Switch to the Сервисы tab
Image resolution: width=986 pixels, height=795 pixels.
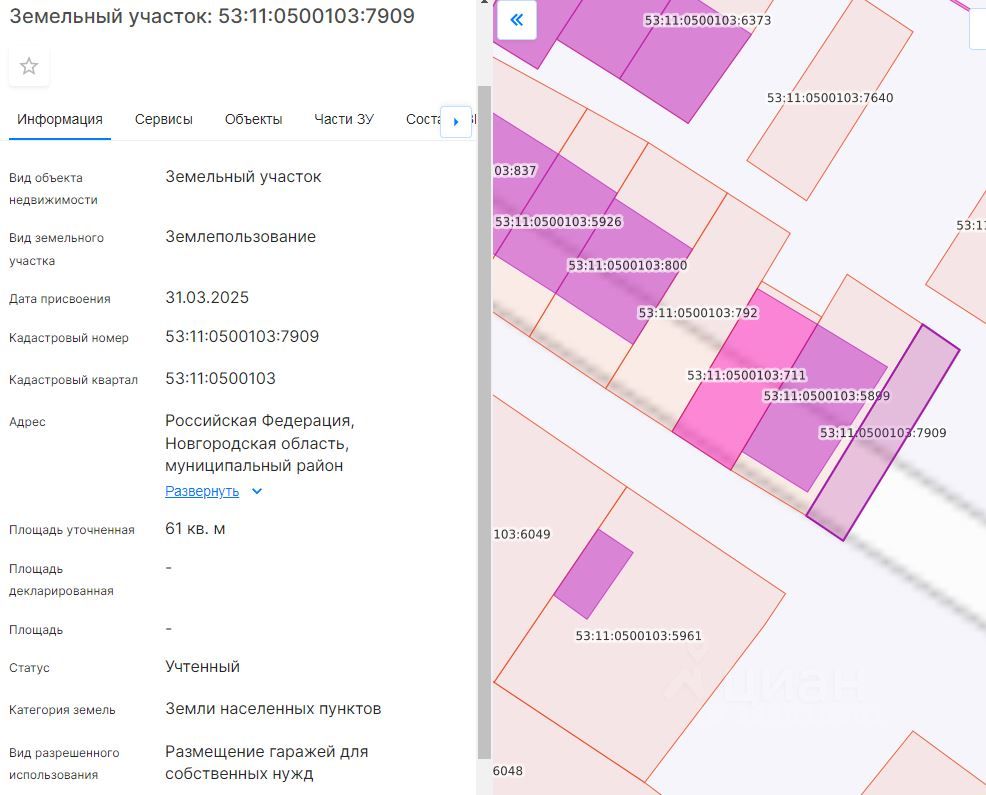coord(164,119)
